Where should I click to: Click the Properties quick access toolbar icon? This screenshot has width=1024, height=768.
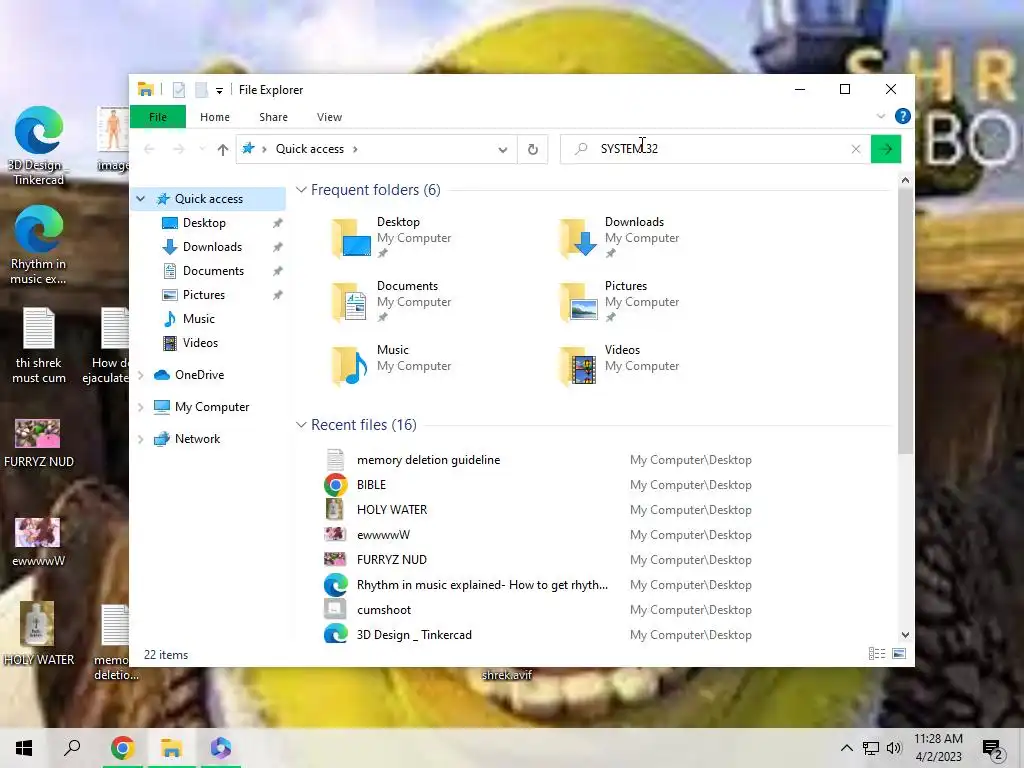point(178,89)
